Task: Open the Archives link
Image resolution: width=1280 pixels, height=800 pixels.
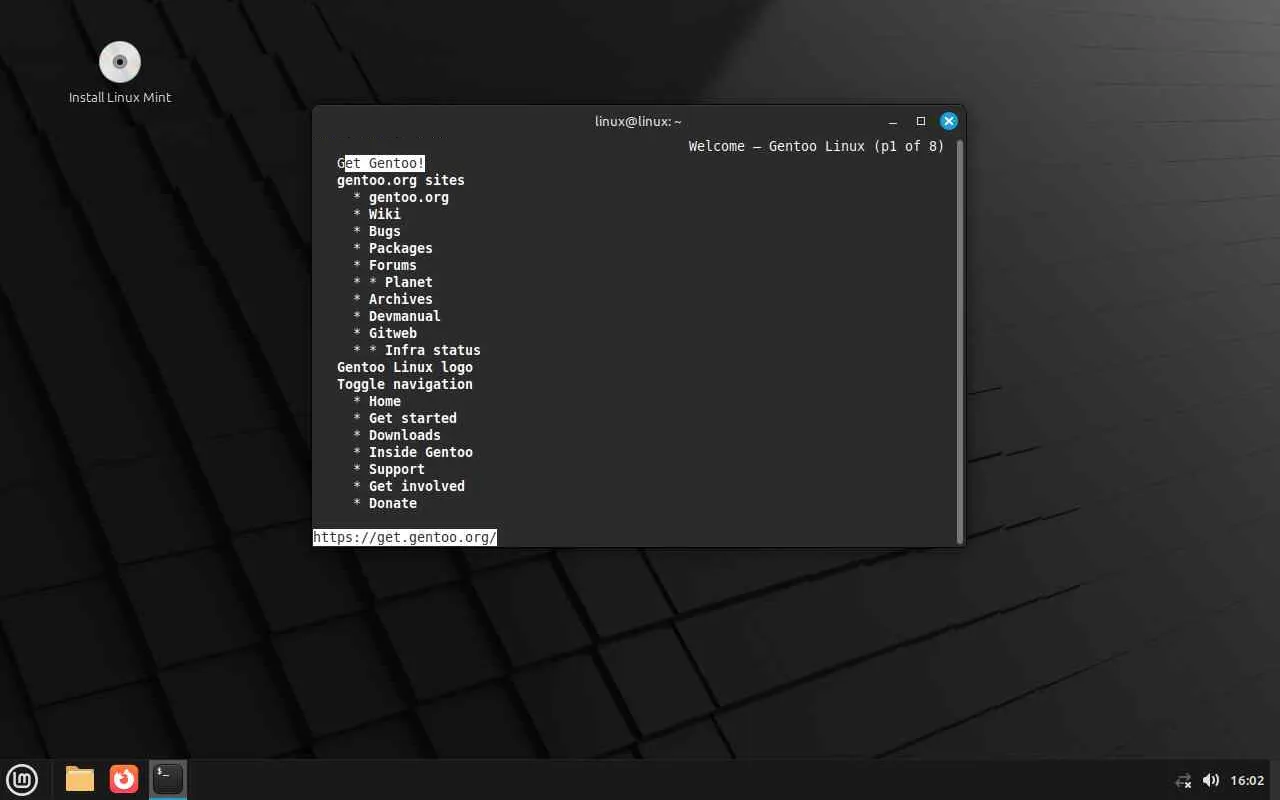Action: coord(401,299)
